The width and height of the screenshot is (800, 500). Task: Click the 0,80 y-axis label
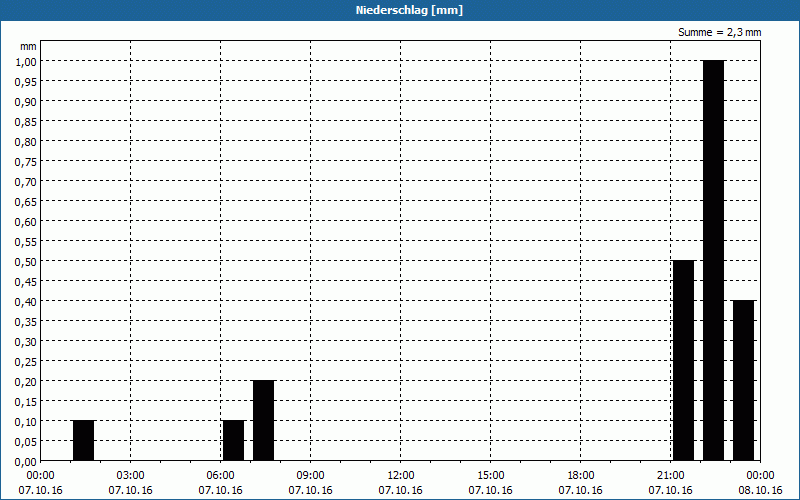(x=26, y=141)
